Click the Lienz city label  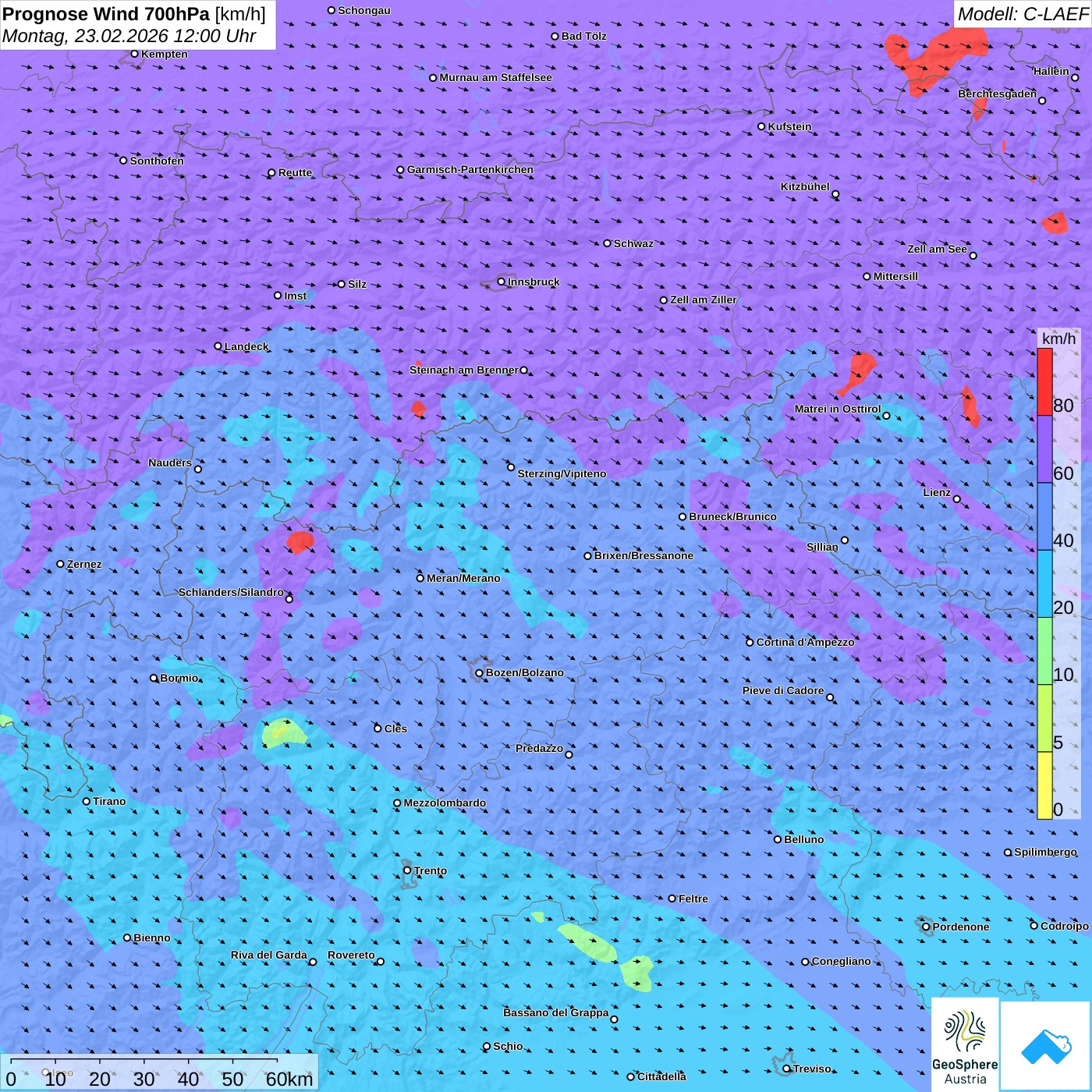pos(937,492)
